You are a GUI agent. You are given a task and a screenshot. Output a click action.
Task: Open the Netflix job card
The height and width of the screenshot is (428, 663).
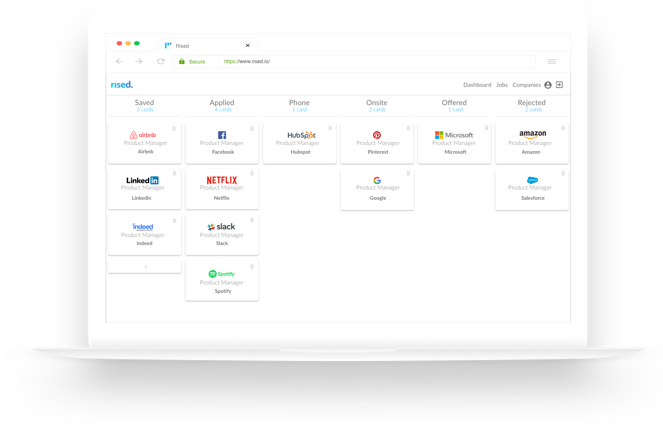pos(222,189)
